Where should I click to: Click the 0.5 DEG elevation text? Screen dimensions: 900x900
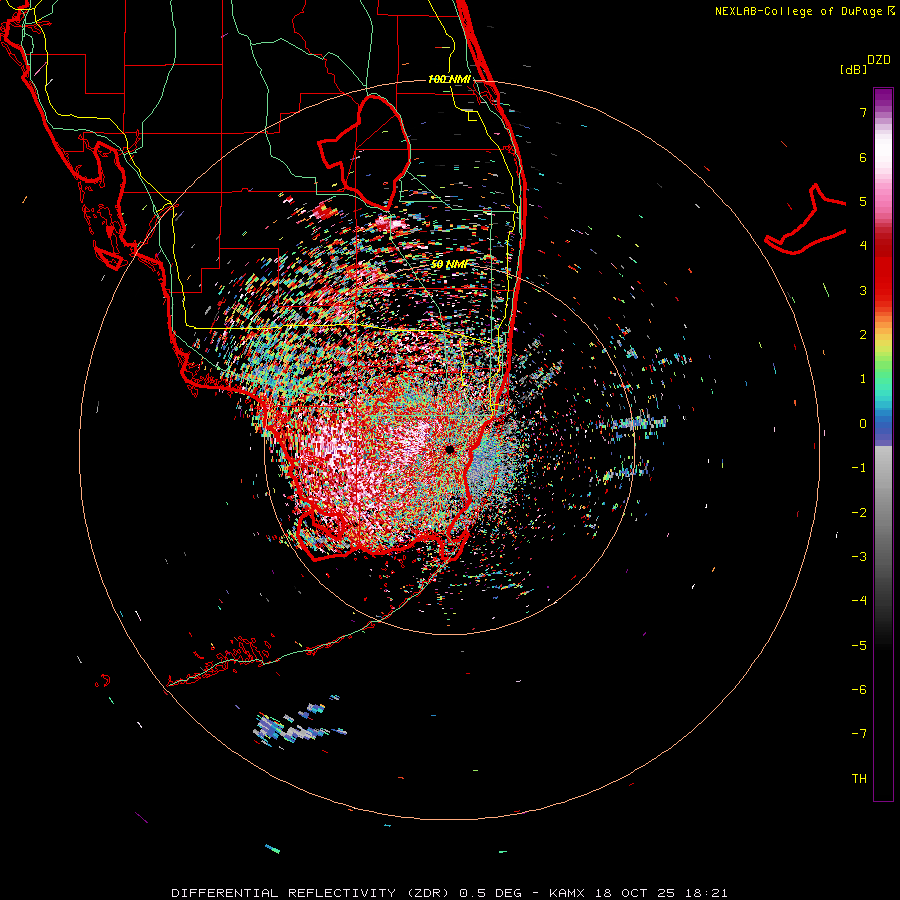coord(490,893)
